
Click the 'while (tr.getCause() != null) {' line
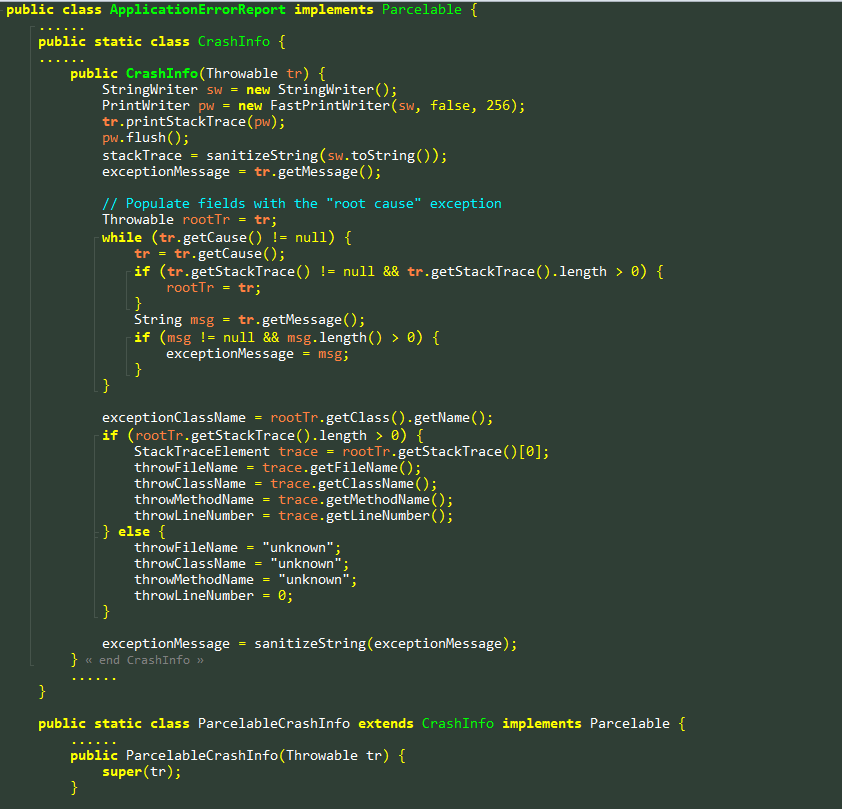pyautogui.click(x=227, y=237)
